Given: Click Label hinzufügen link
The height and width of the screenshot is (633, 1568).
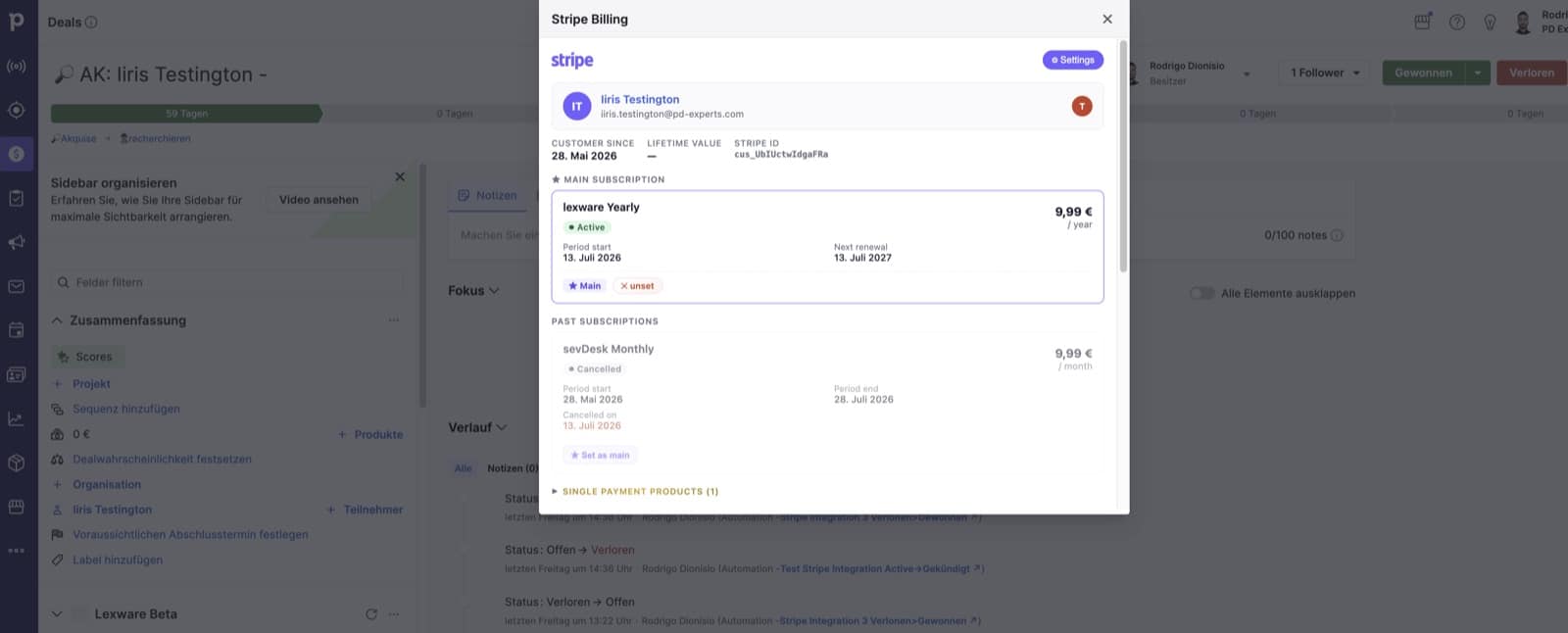Looking at the screenshot, I should 118,560.
